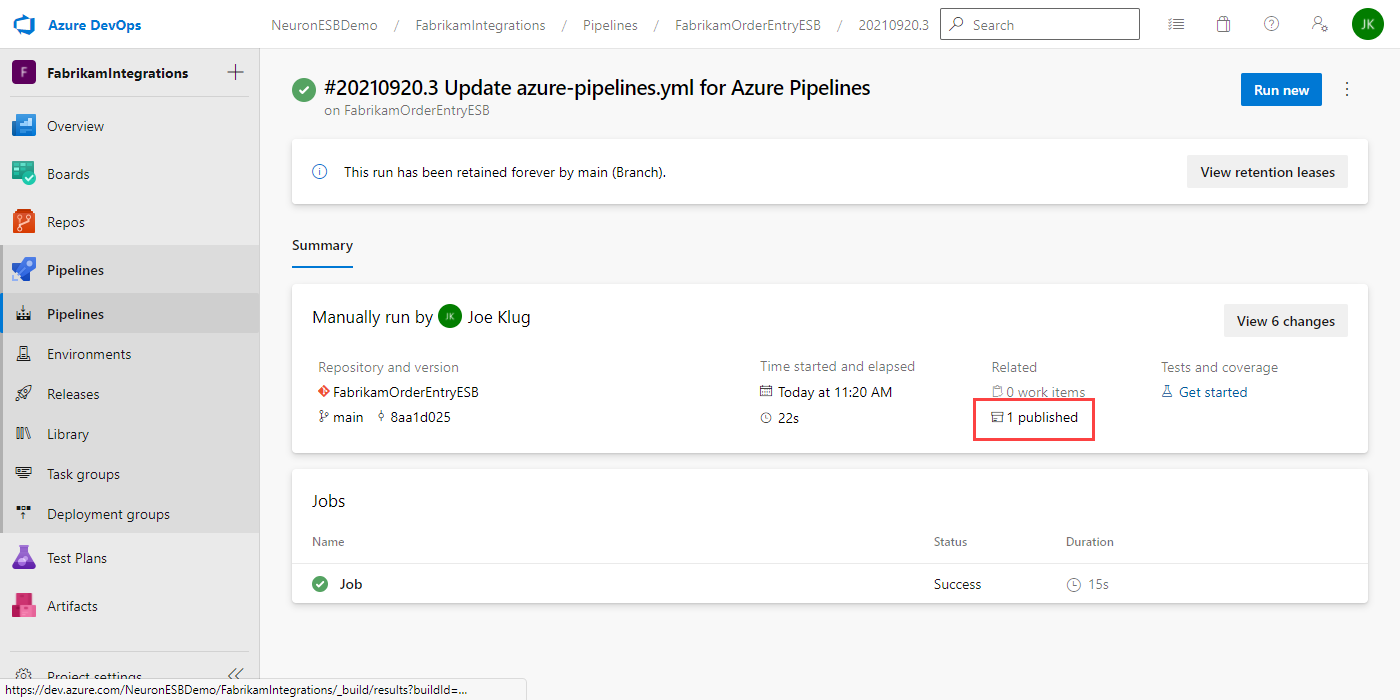This screenshot has height=700, width=1400.
Task: Click the Boards hub icon
Action: (24, 174)
